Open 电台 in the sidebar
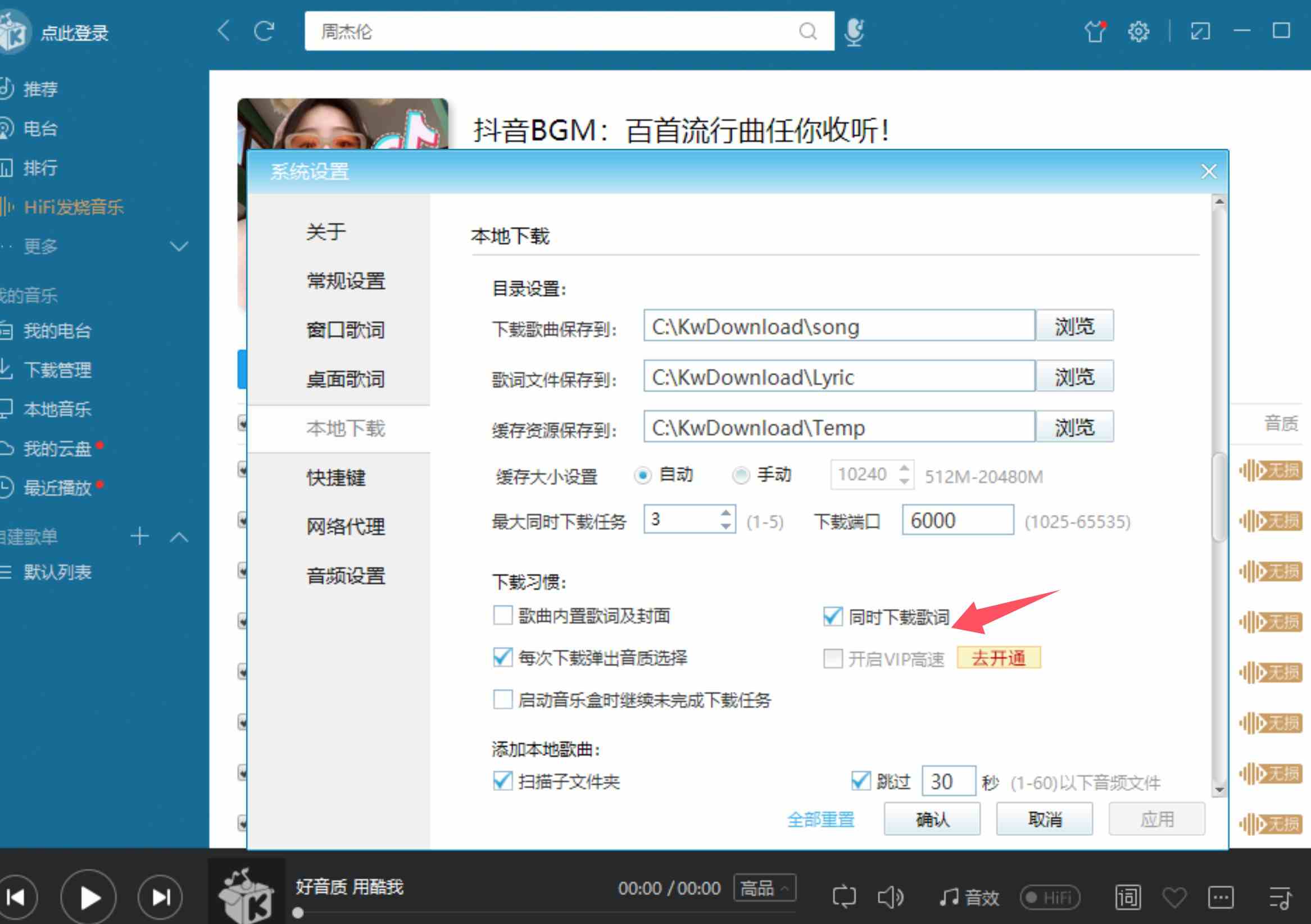The width and height of the screenshot is (1311, 924). [40, 129]
